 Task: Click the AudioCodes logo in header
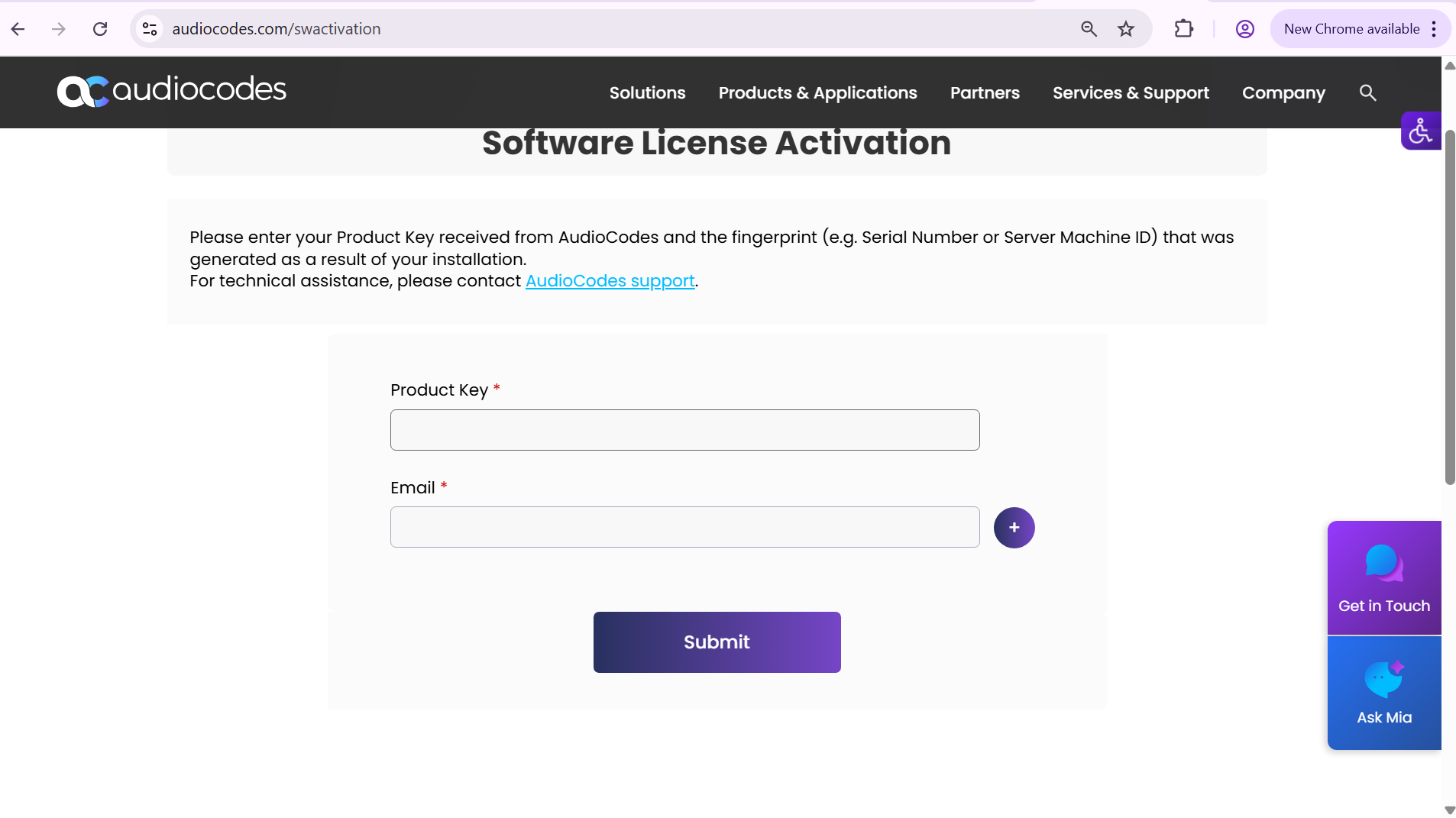[x=172, y=91]
